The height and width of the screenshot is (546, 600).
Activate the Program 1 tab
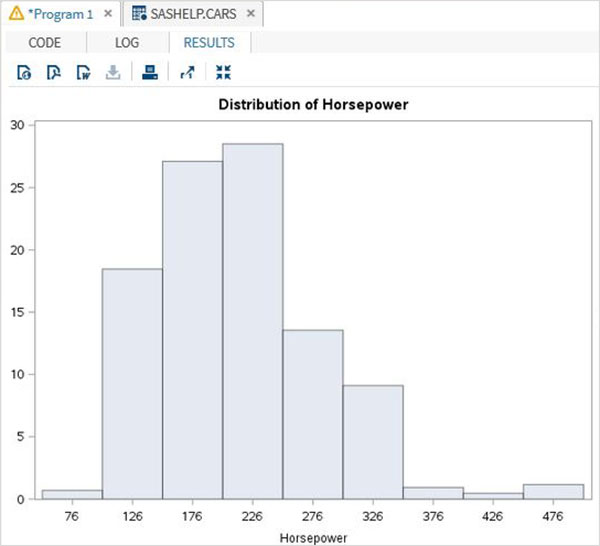coord(62,14)
